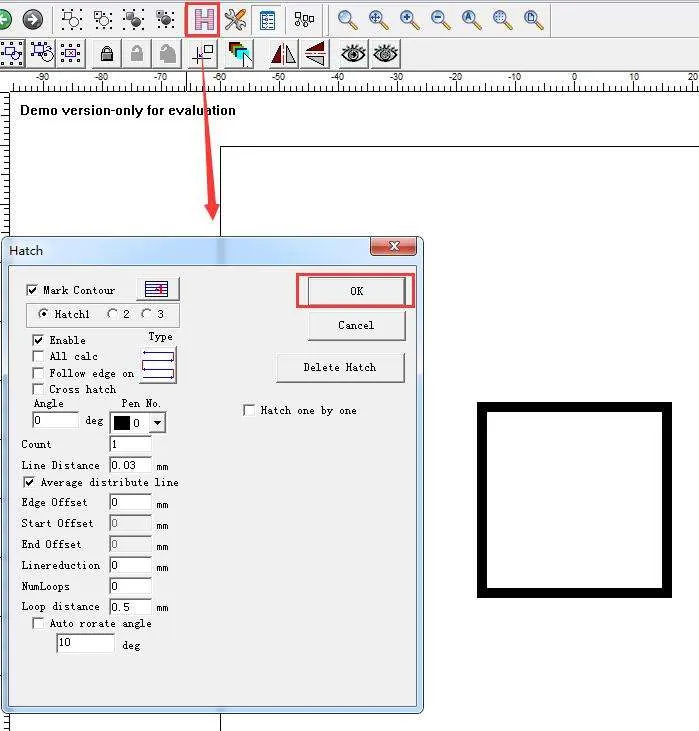Click the dotted box with X icon

coord(71,54)
